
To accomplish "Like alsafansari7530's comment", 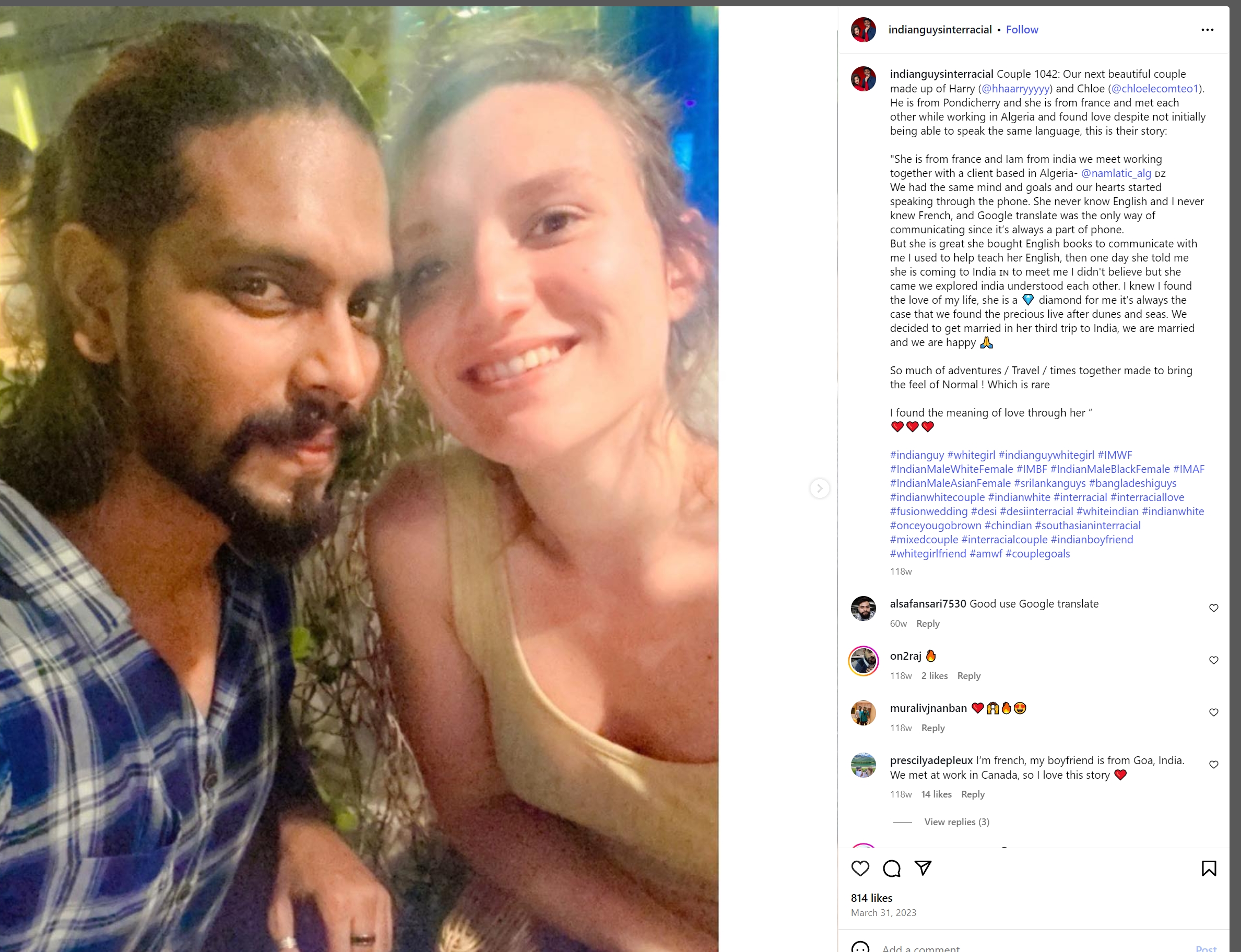I will pos(1214,608).
